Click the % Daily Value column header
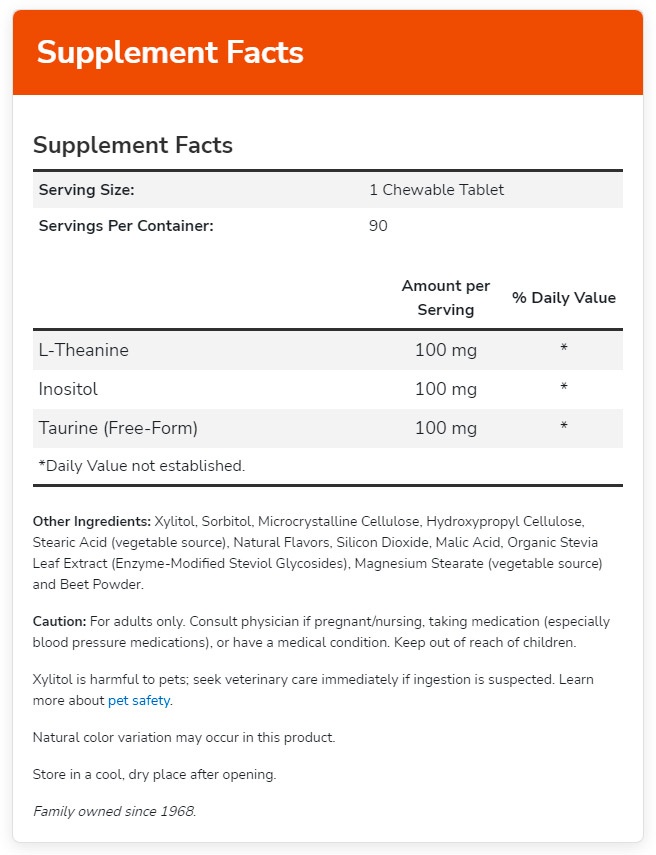Screen dimensions: 656x855 point(564,298)
